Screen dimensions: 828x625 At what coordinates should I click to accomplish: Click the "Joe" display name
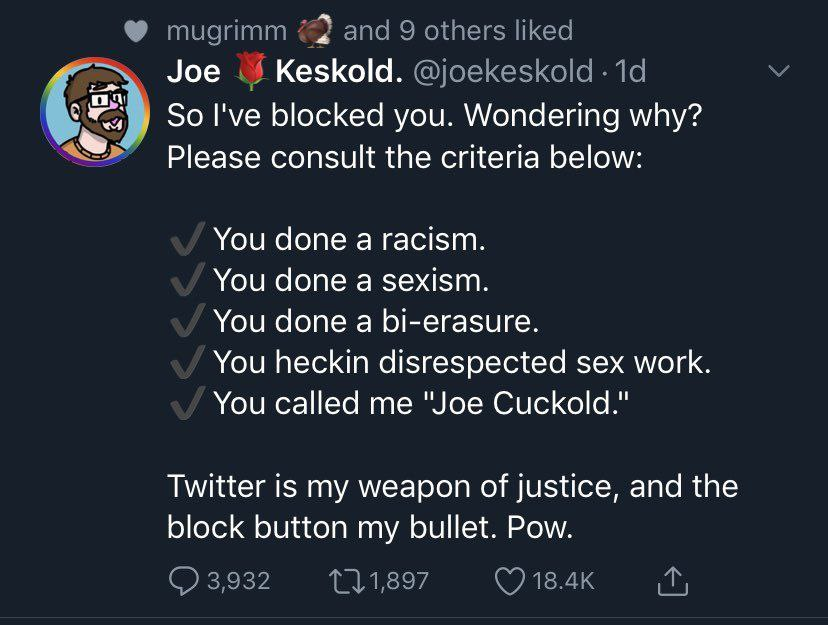(x=194, y=71)
